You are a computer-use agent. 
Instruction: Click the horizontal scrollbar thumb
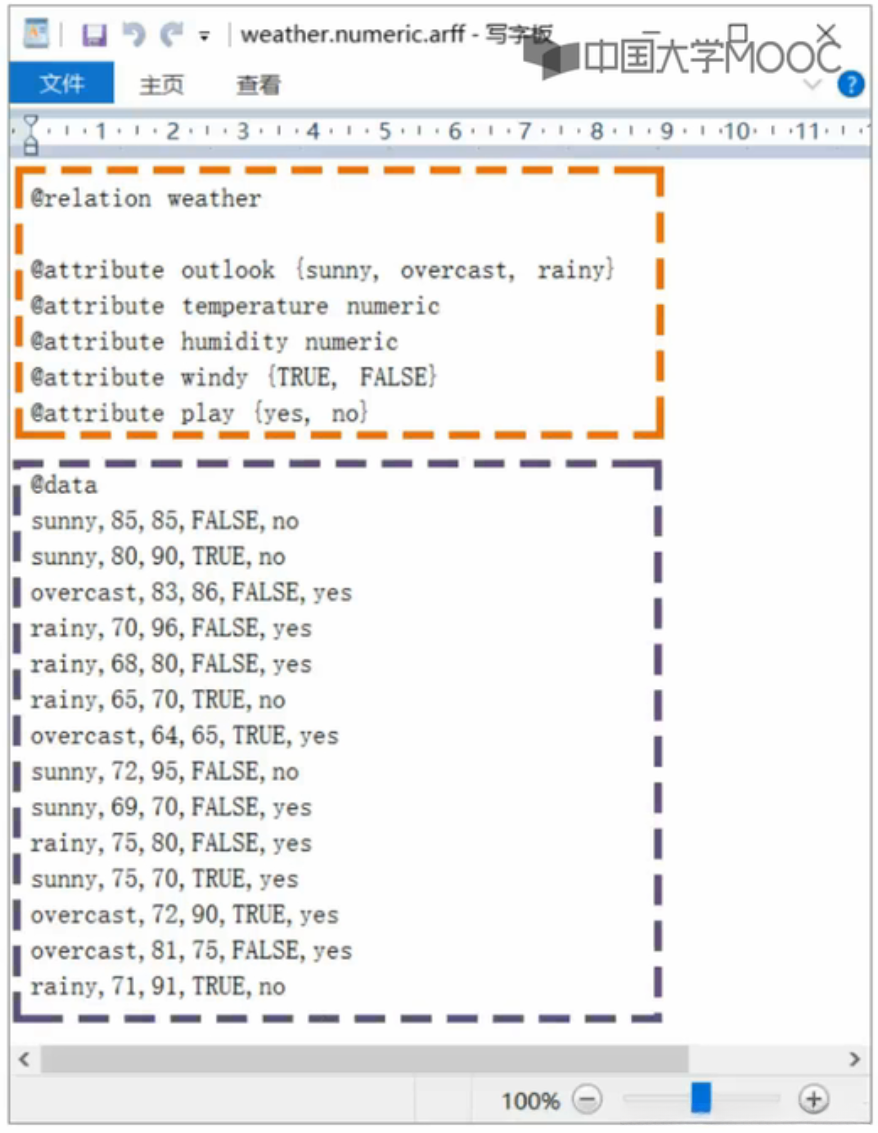365,1059
